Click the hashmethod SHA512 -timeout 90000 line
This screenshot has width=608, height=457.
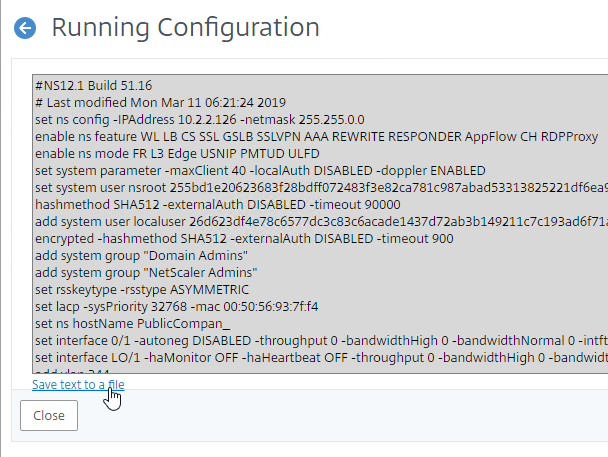click(x=218, y=205)
